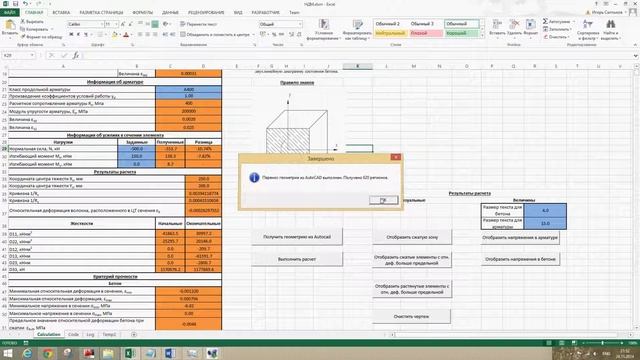Open Sort & Filter (Сортировка и фильтр)
Image resolution: width=640 pixels, height=360 pixels.
pyautogui.click(x=588, y=29)
